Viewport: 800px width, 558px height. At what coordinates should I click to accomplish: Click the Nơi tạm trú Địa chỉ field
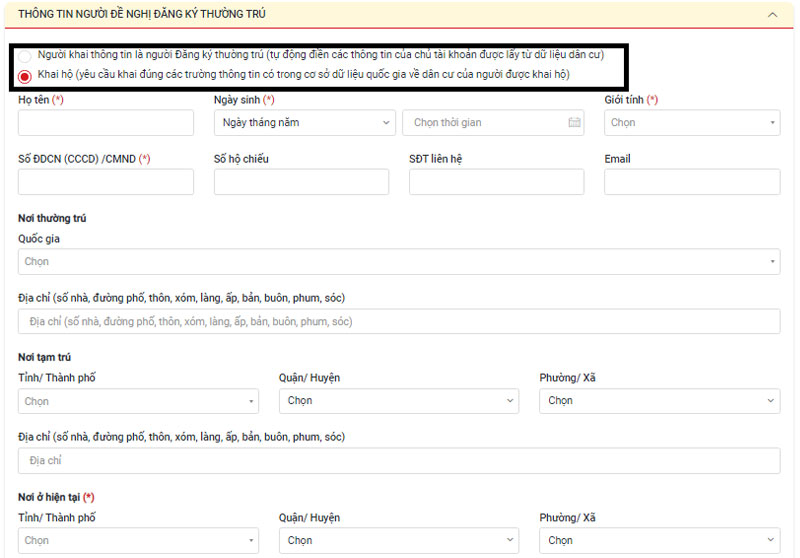(x=399, y=461)
